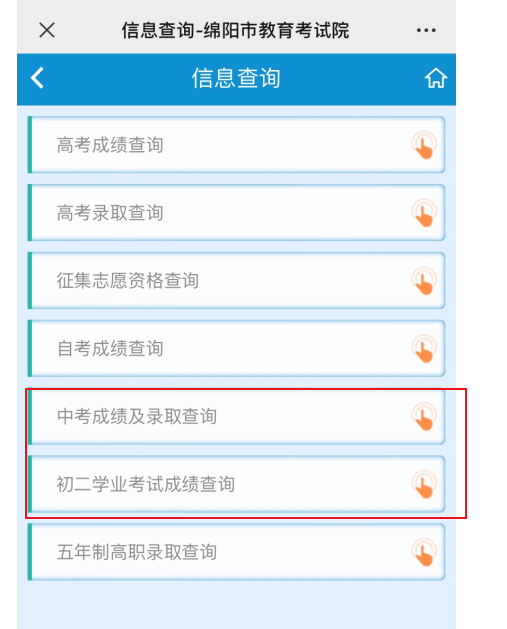Tap hand icon beside 高考录取查询

point(424,213)
